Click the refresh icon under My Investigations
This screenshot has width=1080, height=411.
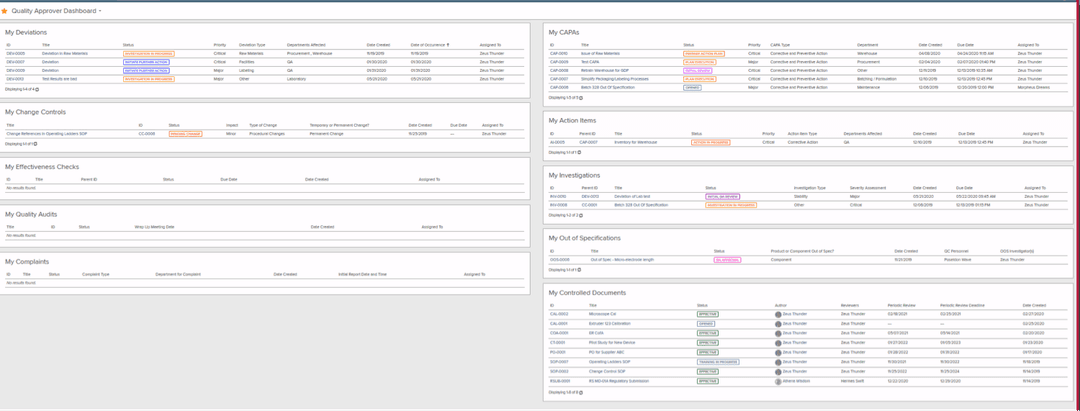(x=581, y=215)
